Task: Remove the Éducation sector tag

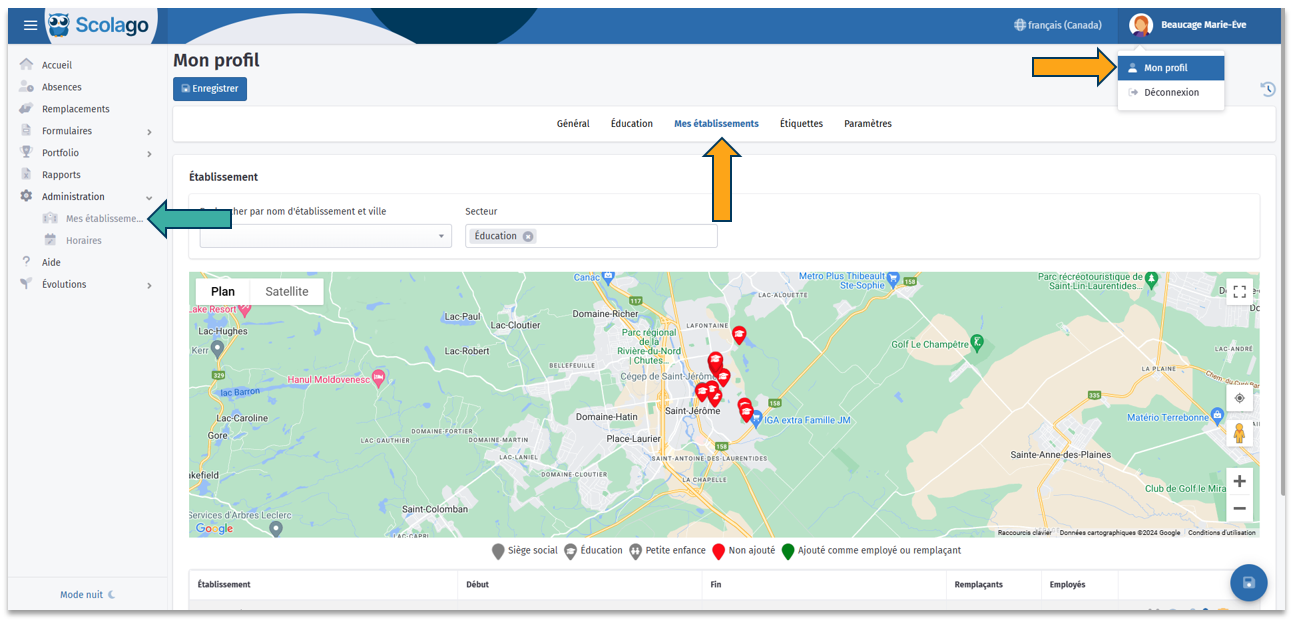Action: pos(528,236)
